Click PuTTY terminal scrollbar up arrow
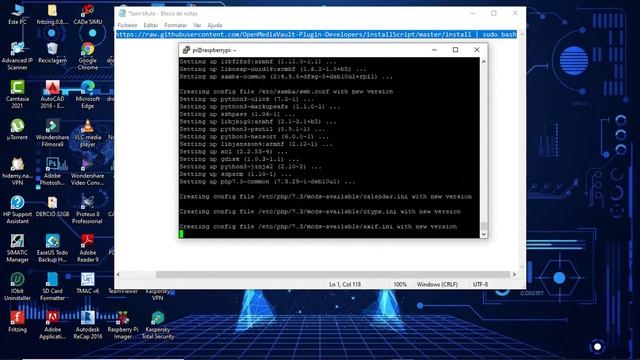This screenshot has height=360, width=640. pos(484,61)
